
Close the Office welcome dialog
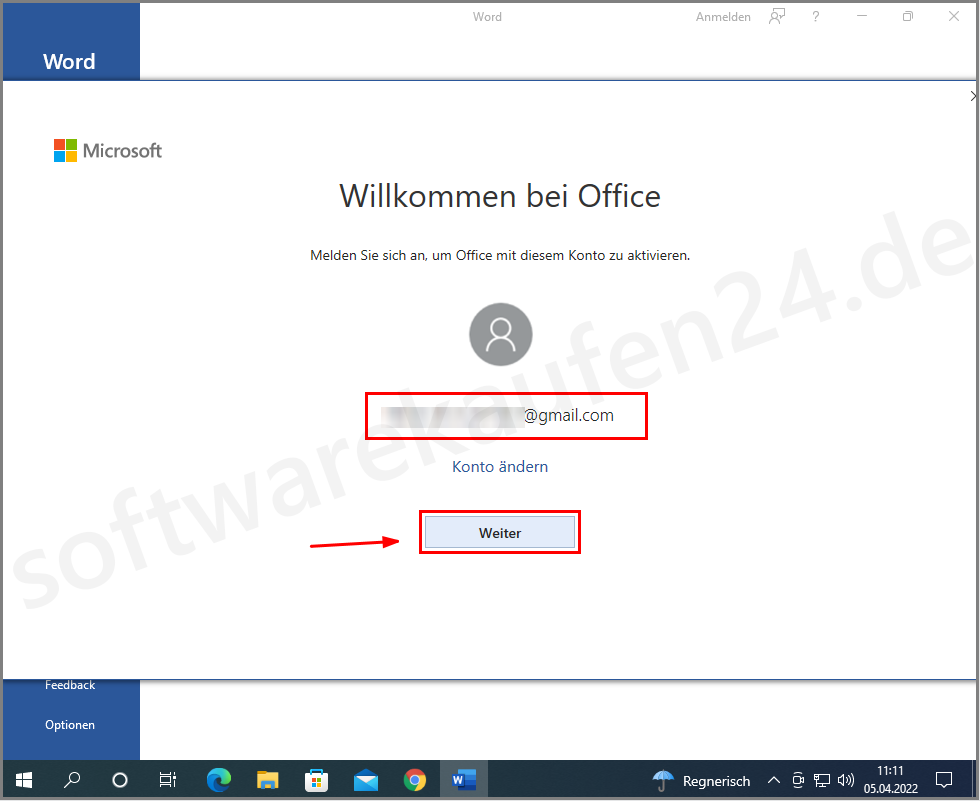pyautogui.click(x=972, y=96)
